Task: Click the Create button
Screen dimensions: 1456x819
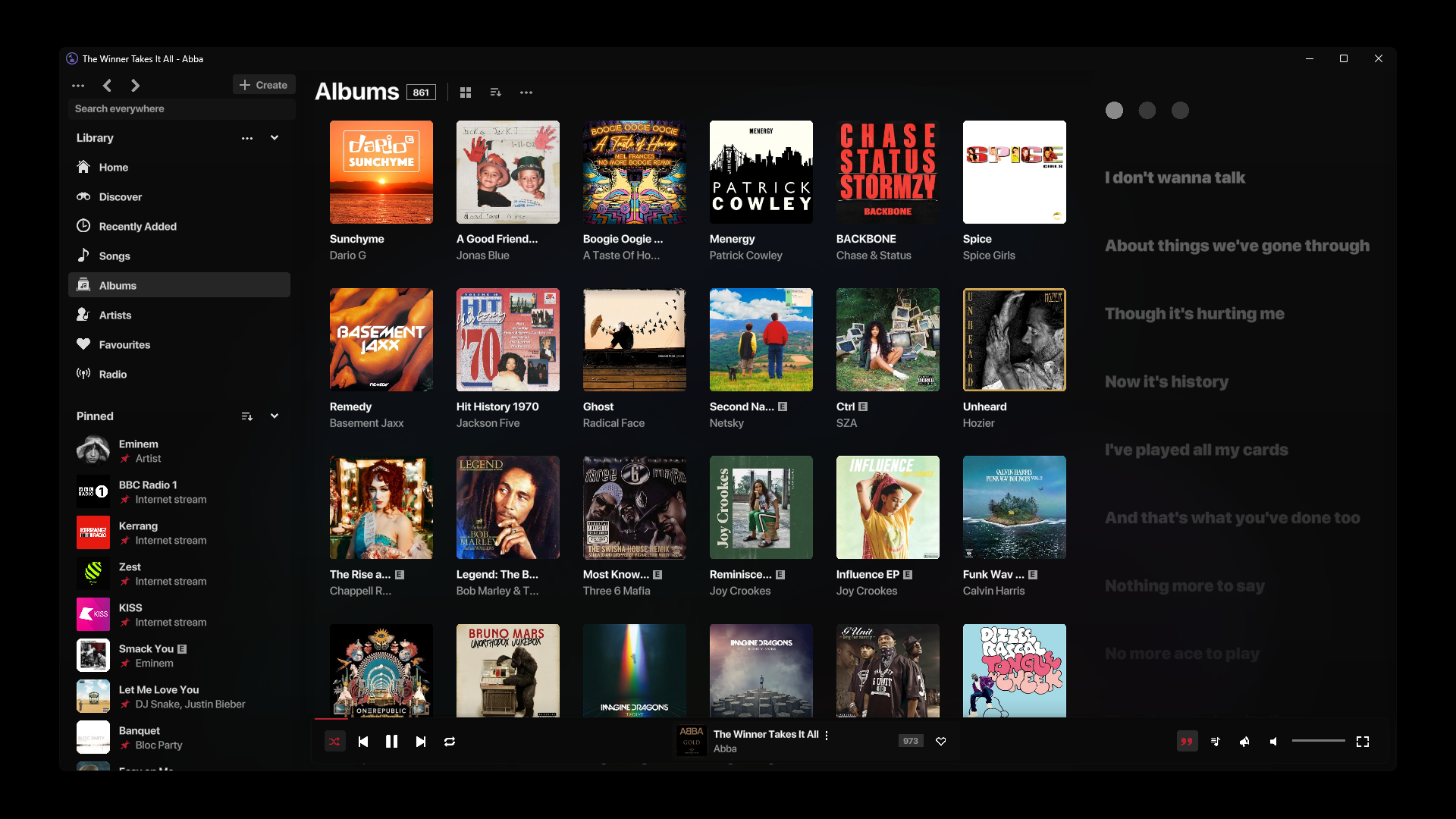Action: click(264, 85)
